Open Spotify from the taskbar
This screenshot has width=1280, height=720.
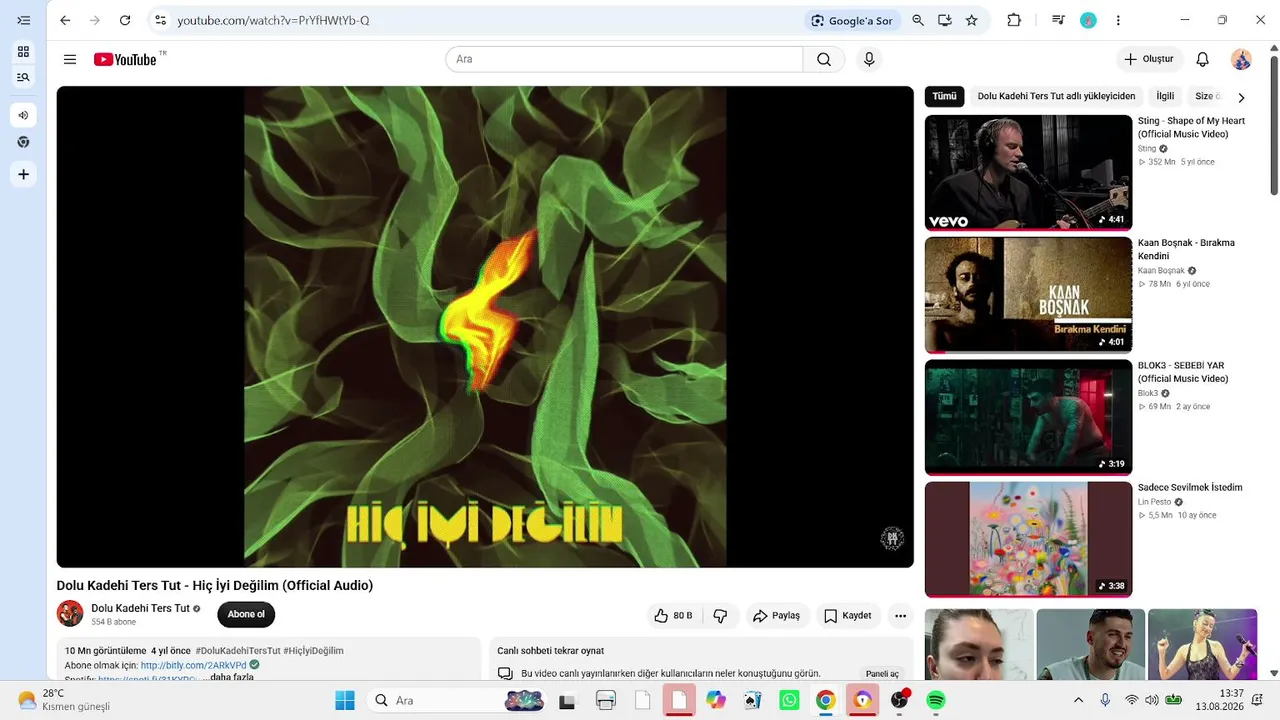tap(936, 700)
